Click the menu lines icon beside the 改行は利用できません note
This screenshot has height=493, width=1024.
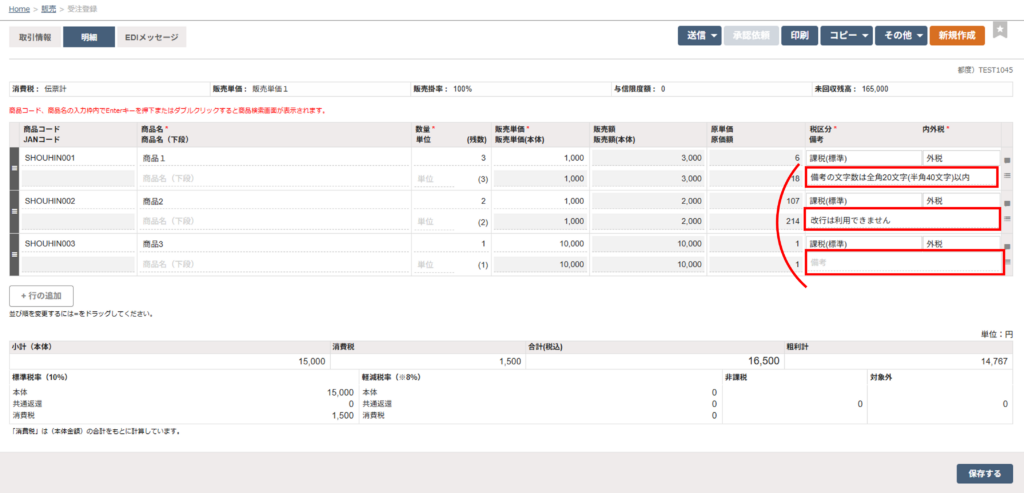1007,219
